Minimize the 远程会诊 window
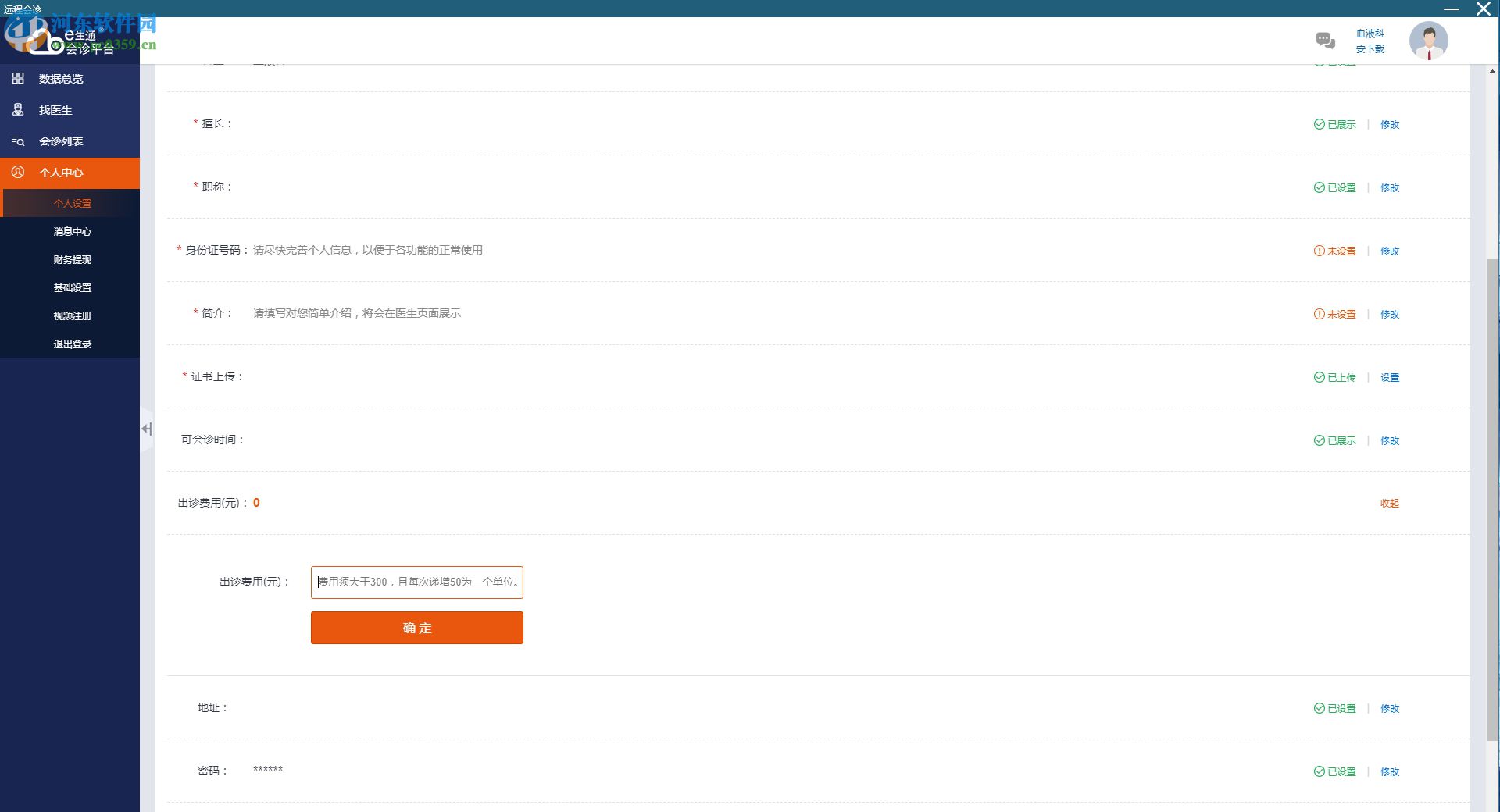 click(1452, 9)
